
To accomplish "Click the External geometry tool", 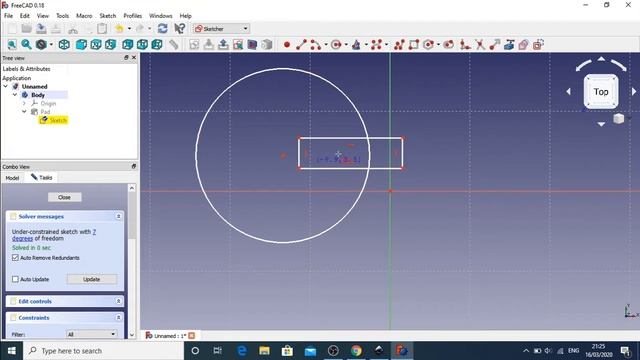I will pos(509,44).
